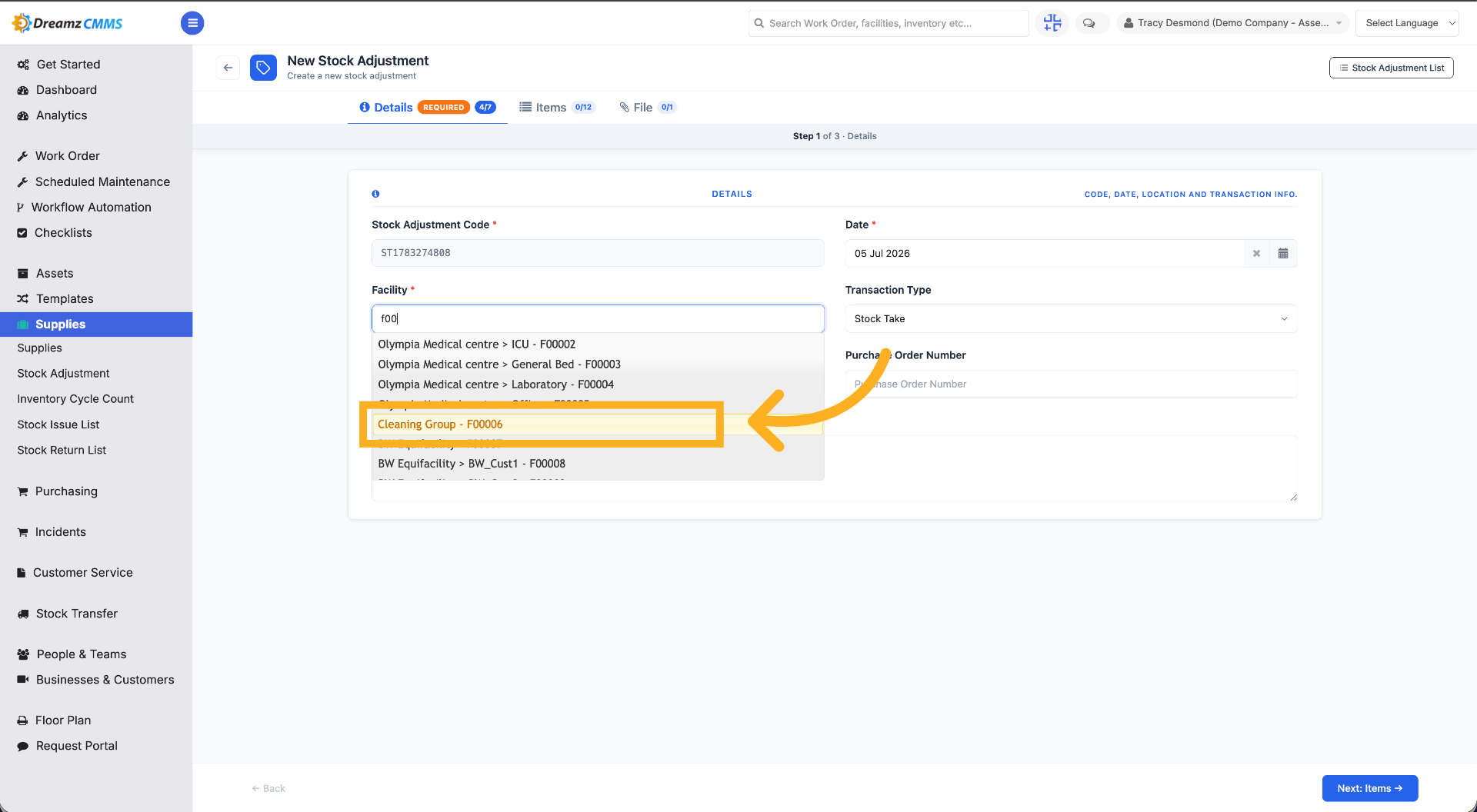1477x812 pixels.
Task: Switch to the Items tab
Action: [556, 107]
